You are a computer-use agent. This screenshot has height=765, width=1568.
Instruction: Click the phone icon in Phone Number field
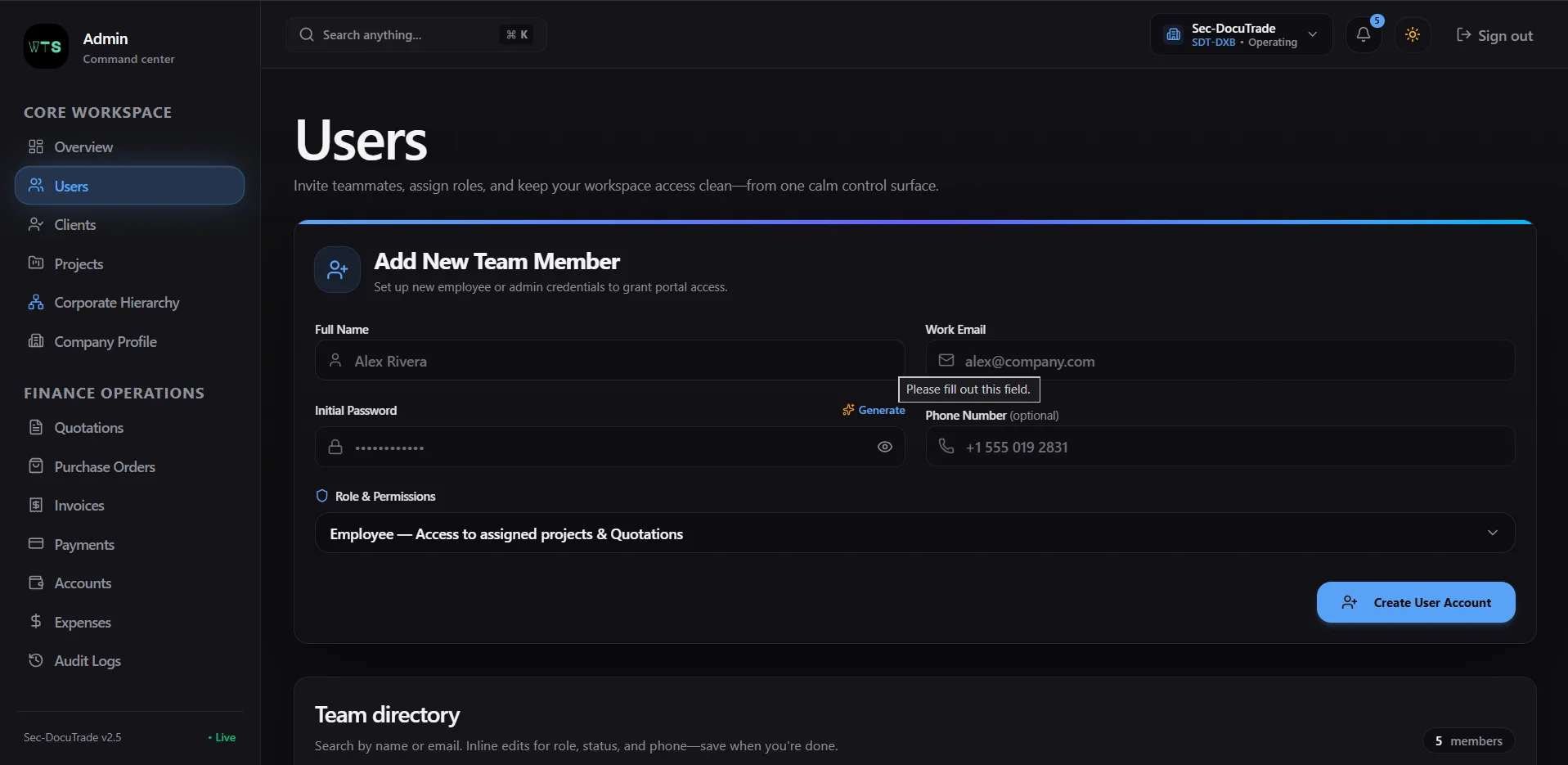pyautogui.click(x=946, y=446)
